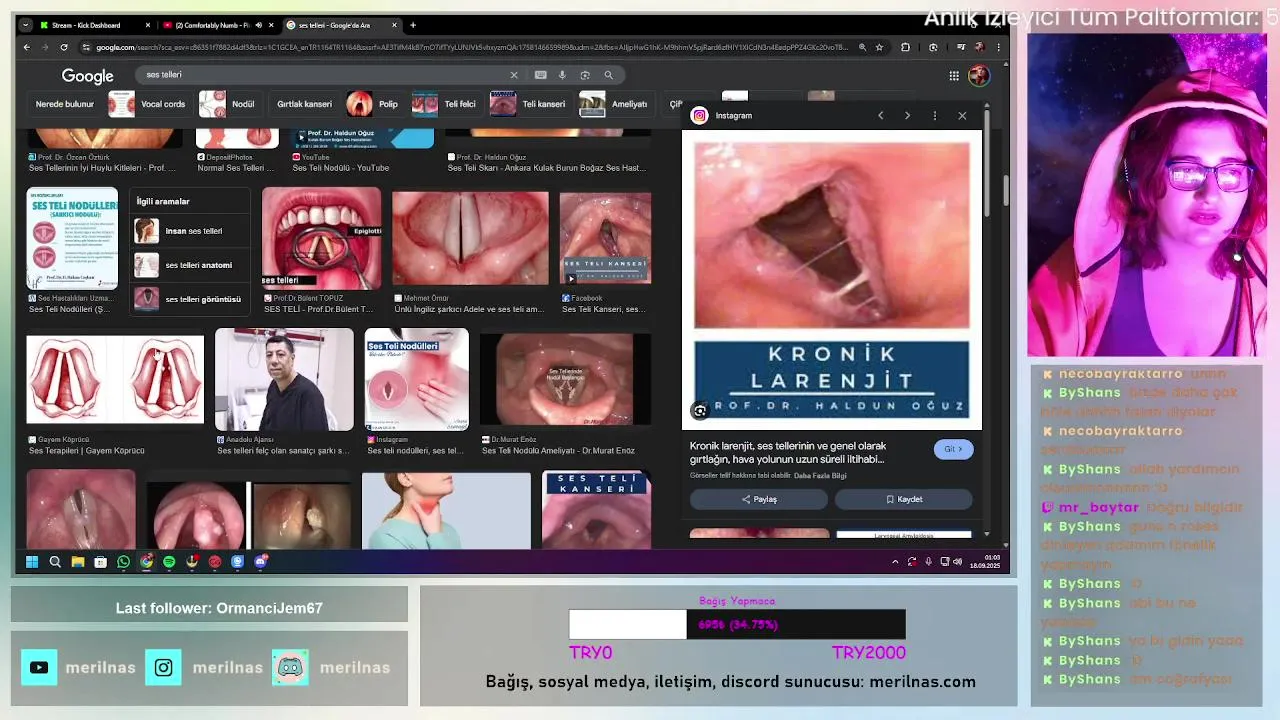Image resolution: width=1280 pixels, height=720 pixels.
Task: Show hidden system tray icons
Action: 895,562
